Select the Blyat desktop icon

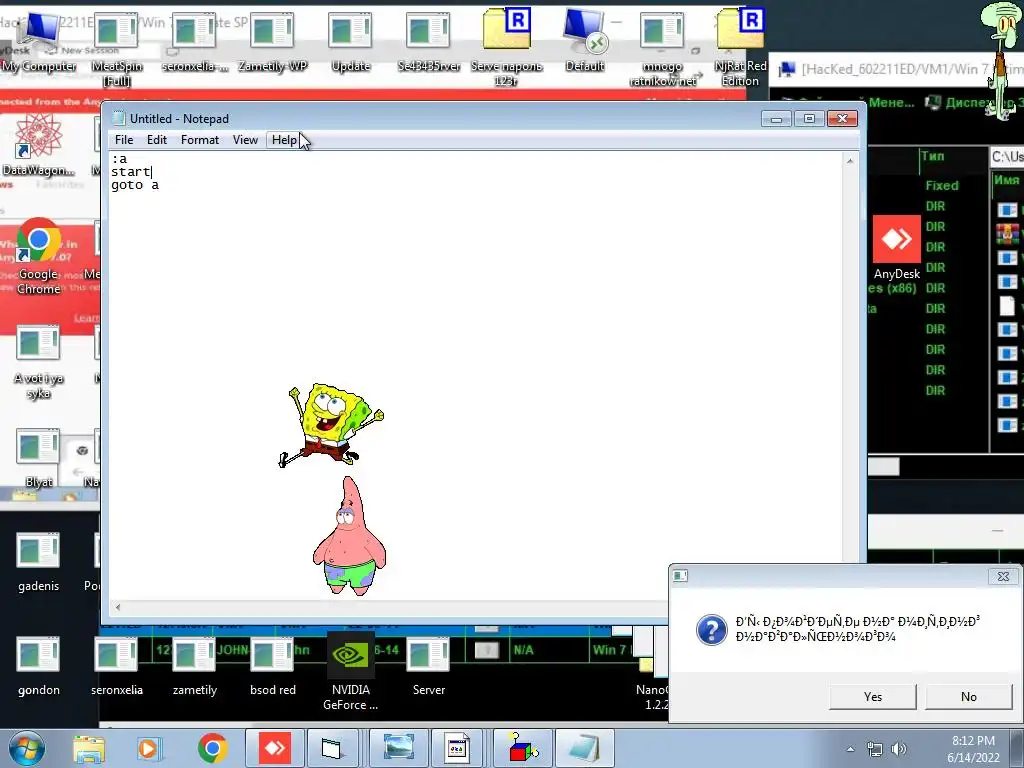click(x=39, y=457)
